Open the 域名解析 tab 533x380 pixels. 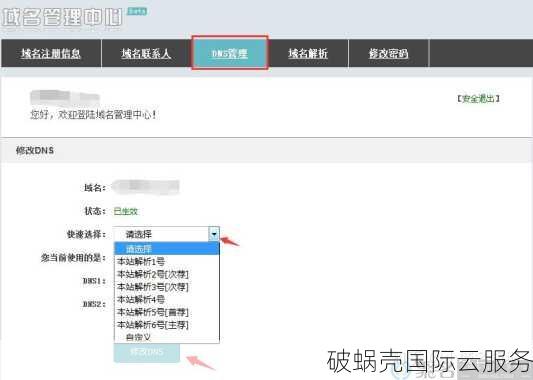coord(308,53)
